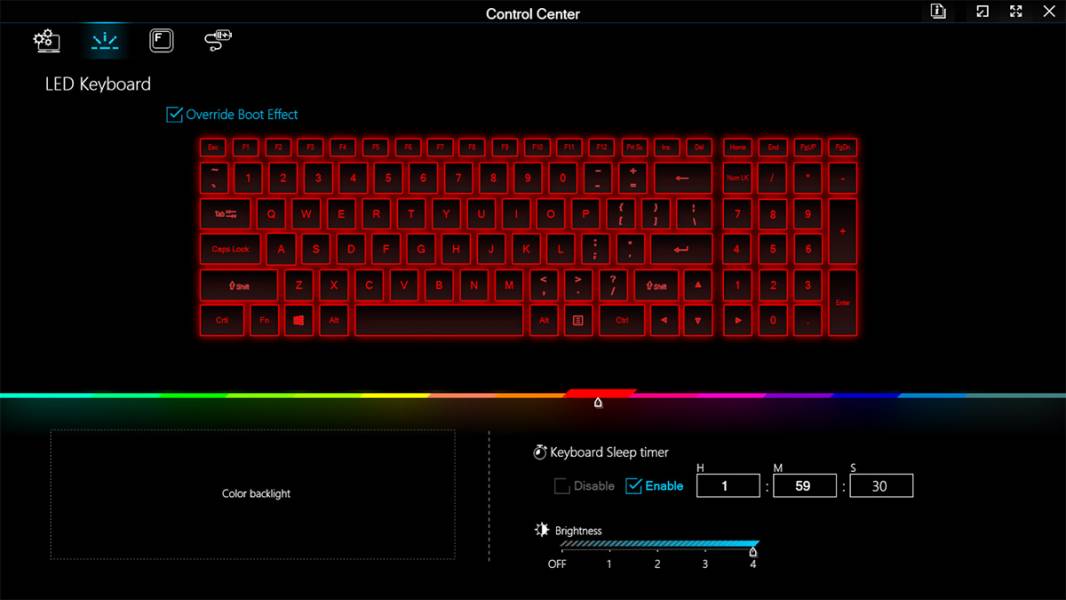1066x600 pixels.
Task: Click the numpad plus key
Action: (842, 232)
